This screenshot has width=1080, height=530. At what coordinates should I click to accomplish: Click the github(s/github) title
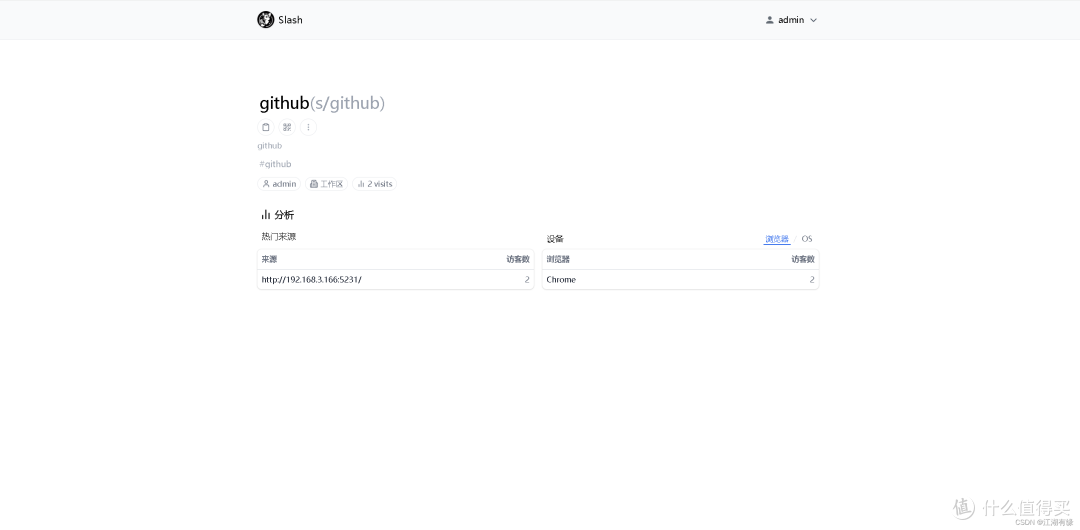click(322, 103)
